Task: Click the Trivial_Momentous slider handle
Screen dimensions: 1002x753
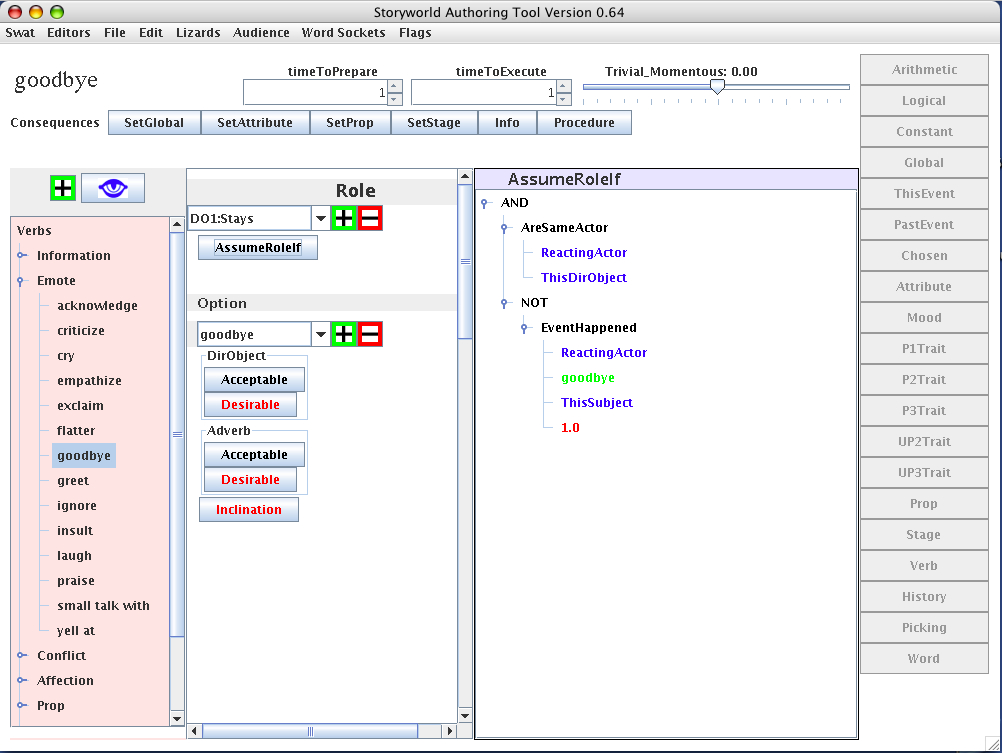Action: coord(717,87)
